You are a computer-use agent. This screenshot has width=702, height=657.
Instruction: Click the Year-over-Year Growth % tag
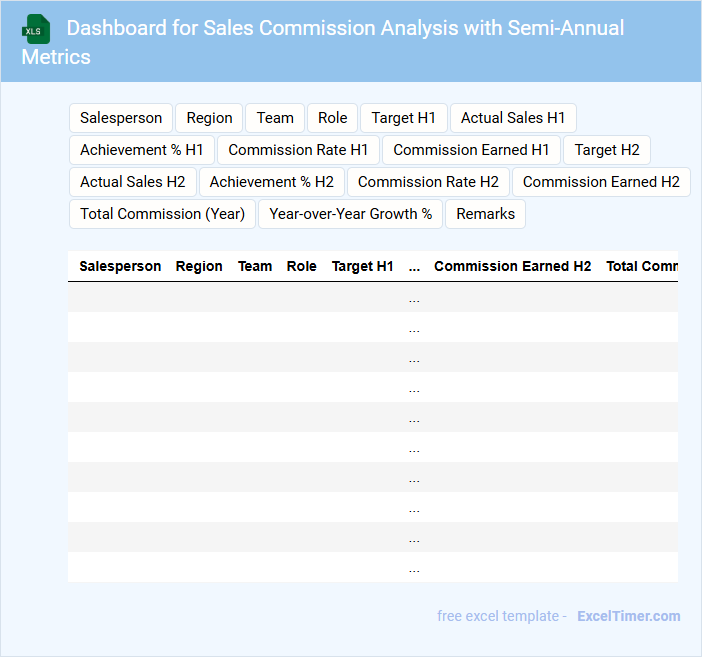(x=350, y=214)
